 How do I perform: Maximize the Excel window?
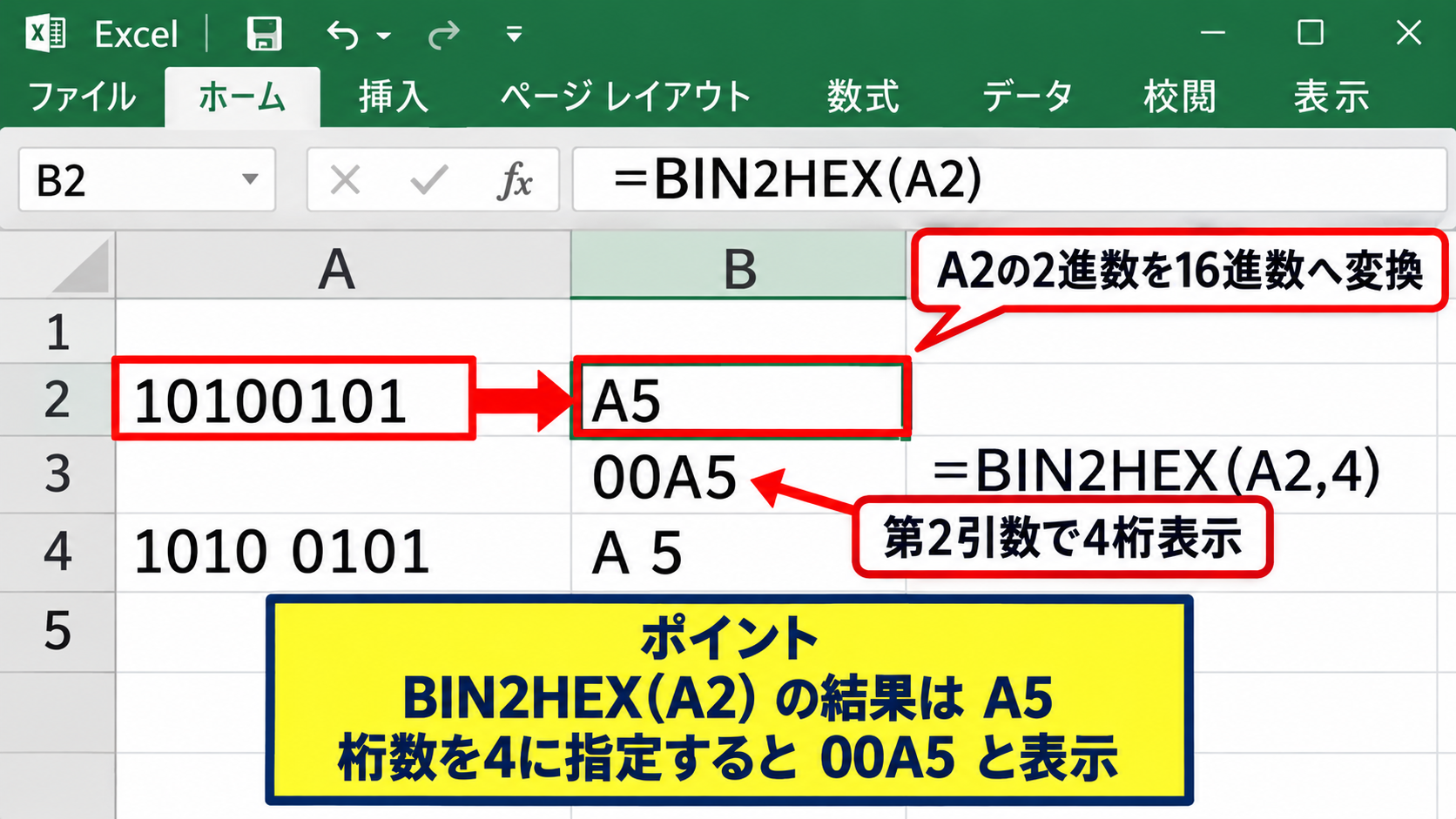(1310, 33)
